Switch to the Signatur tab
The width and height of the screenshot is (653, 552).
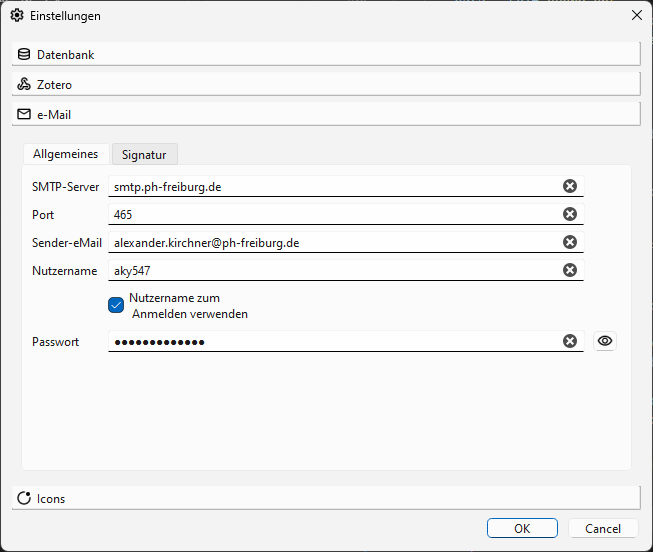(x=145, y=154)
